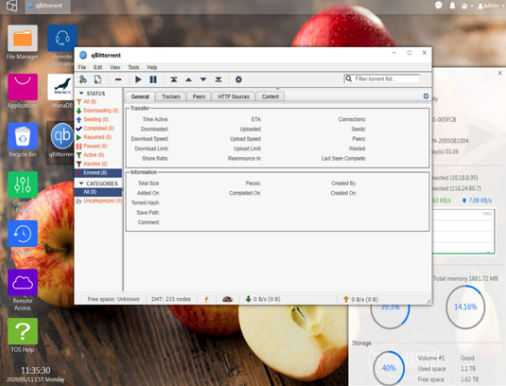Switch to the Trackers tab

click(171, 97)
